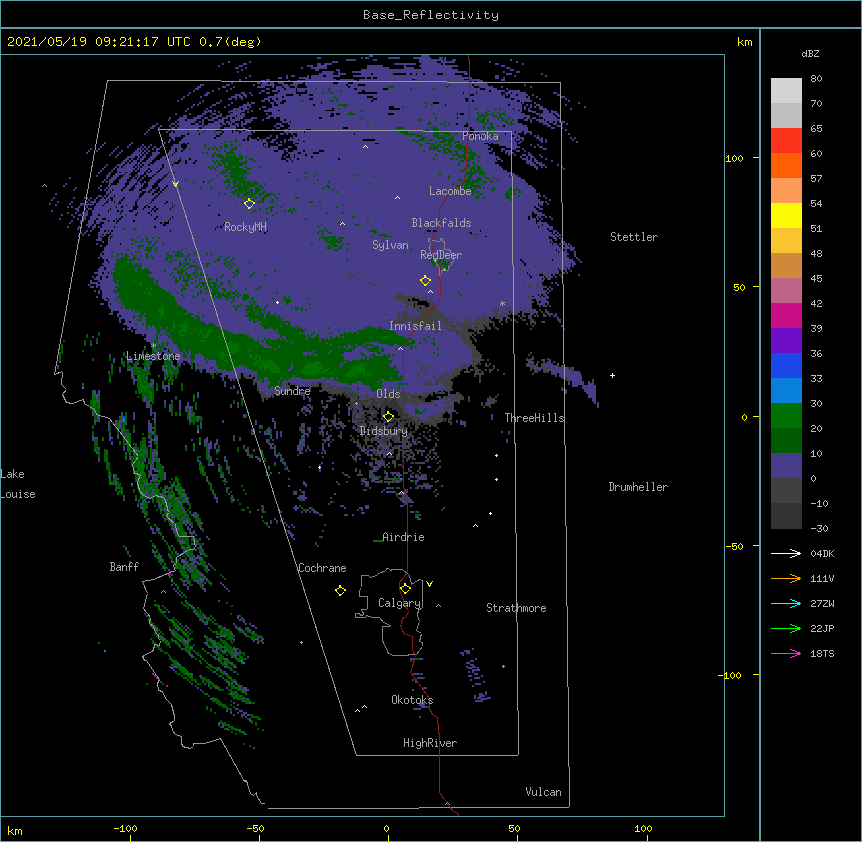Screen dimensions: 862x842
Task: Click the asterisk marker above Limestone label
Action: click(153, 346)
